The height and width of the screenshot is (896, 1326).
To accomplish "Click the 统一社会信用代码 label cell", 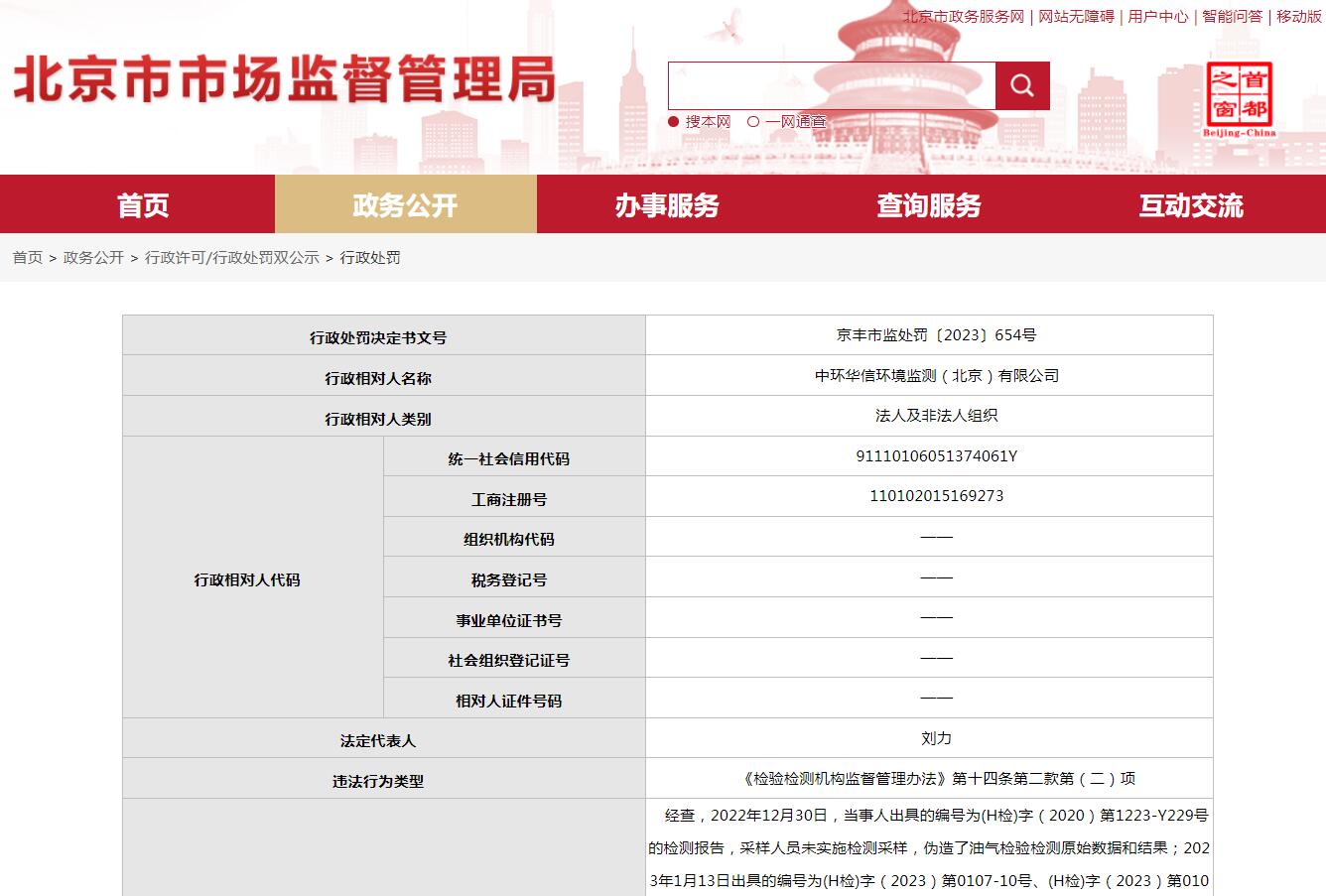I will [514, 456].
